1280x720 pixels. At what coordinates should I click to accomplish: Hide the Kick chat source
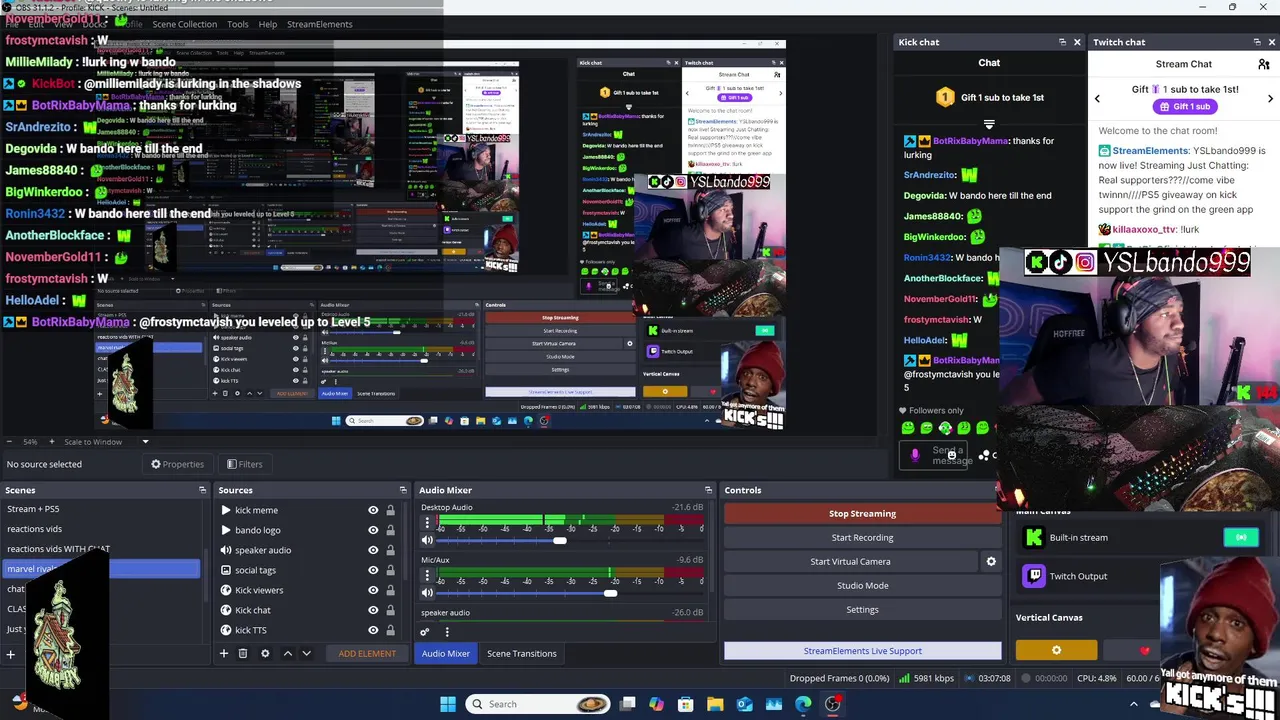pyautogui.click(x=373, y=610)
